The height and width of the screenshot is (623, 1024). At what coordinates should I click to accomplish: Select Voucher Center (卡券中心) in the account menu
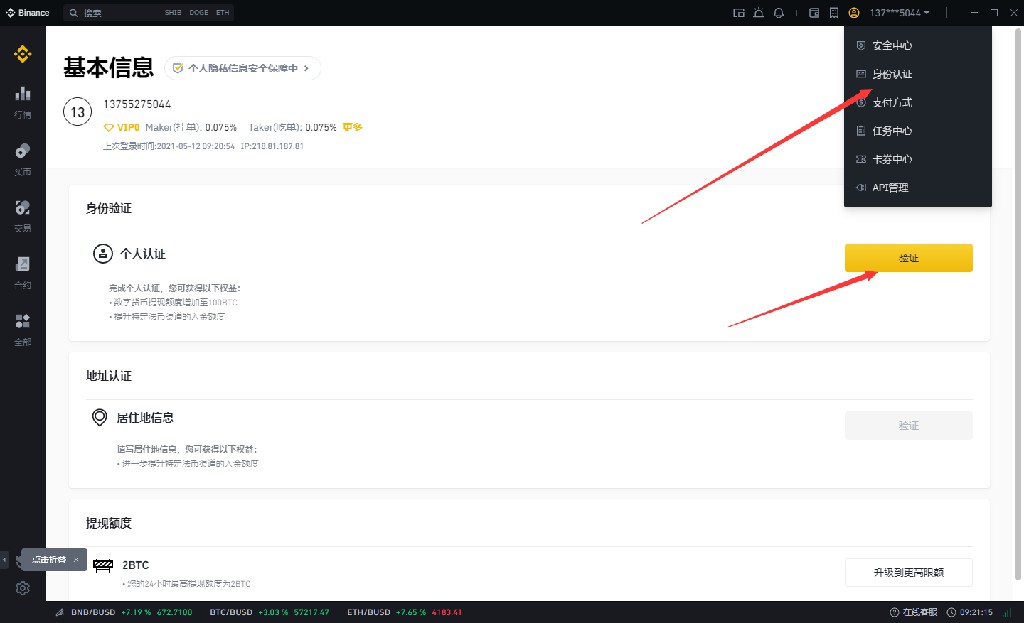(918, 159)
